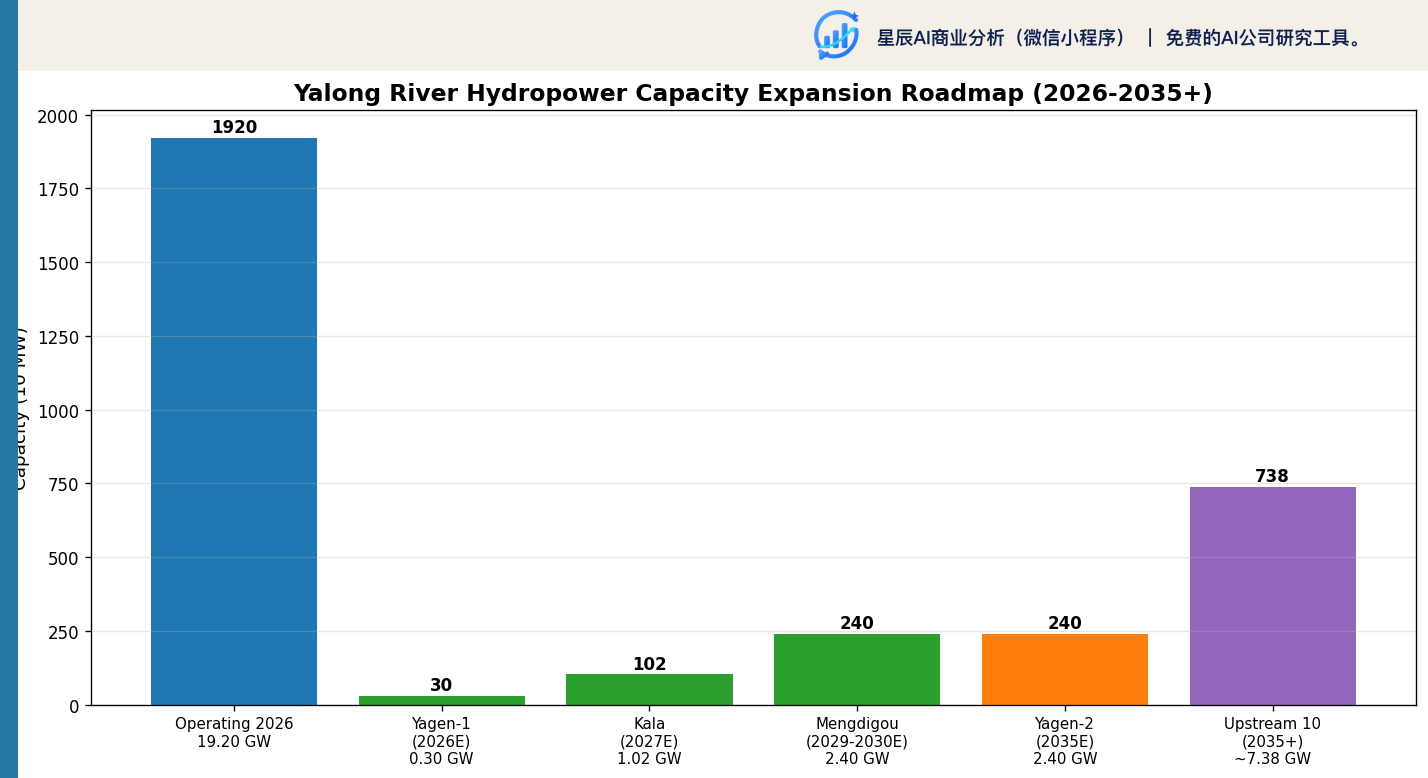Click the 1250 y-axis tick label
1428x778 pixels.
click(59, 337)
